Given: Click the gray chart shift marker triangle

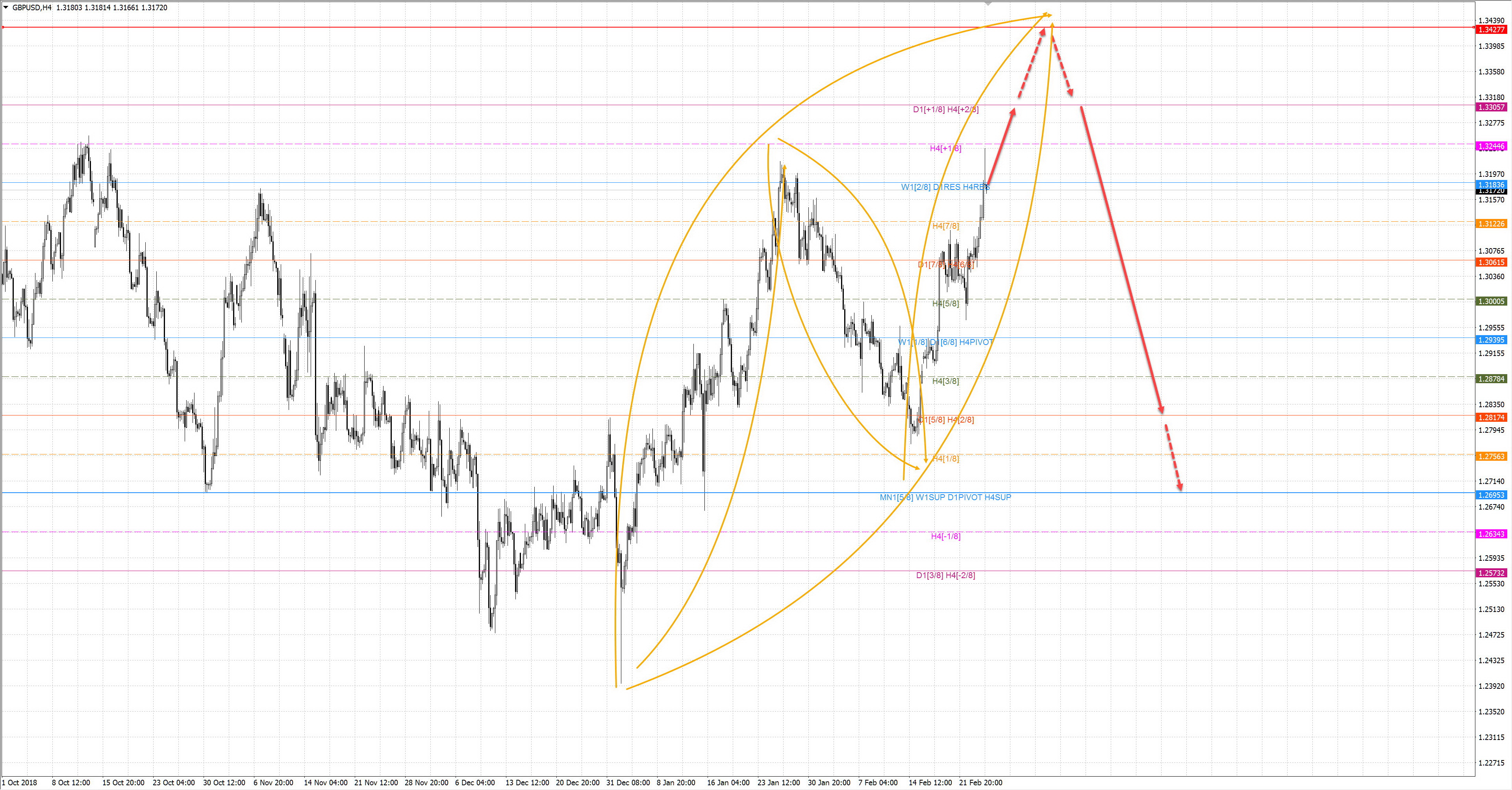Looking at the screenshot, I should click(988, 4).
